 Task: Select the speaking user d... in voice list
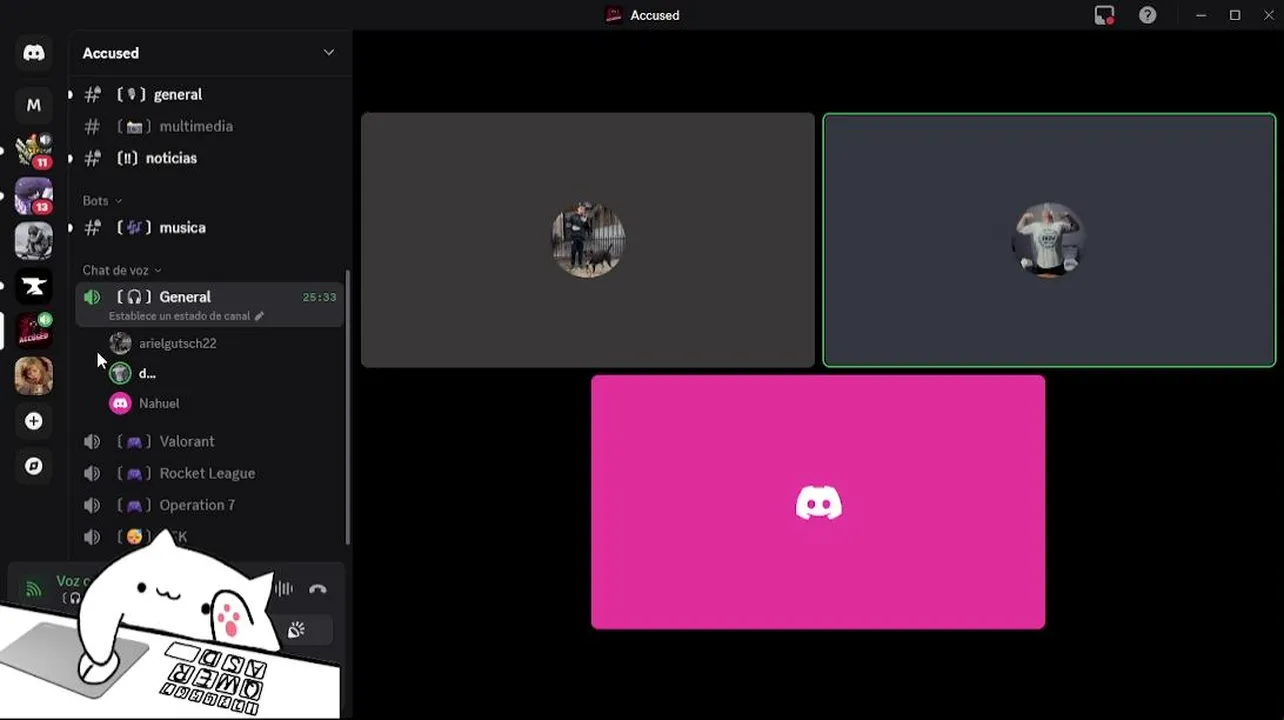tap(222, 373)
